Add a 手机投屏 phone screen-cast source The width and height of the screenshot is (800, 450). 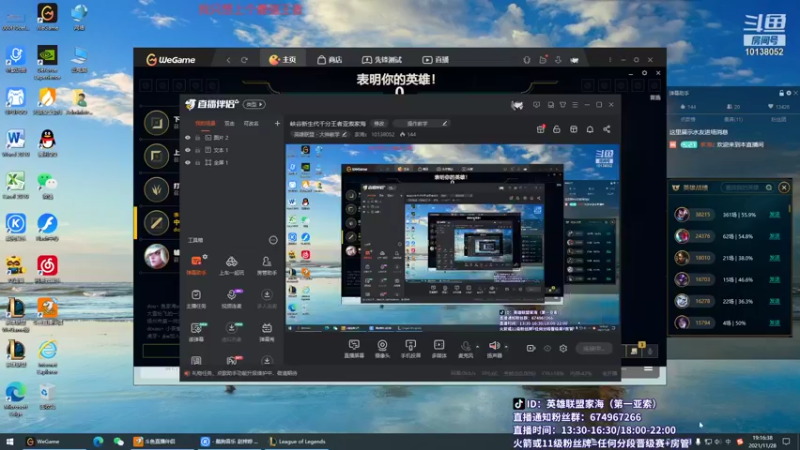tap(410, 349)
